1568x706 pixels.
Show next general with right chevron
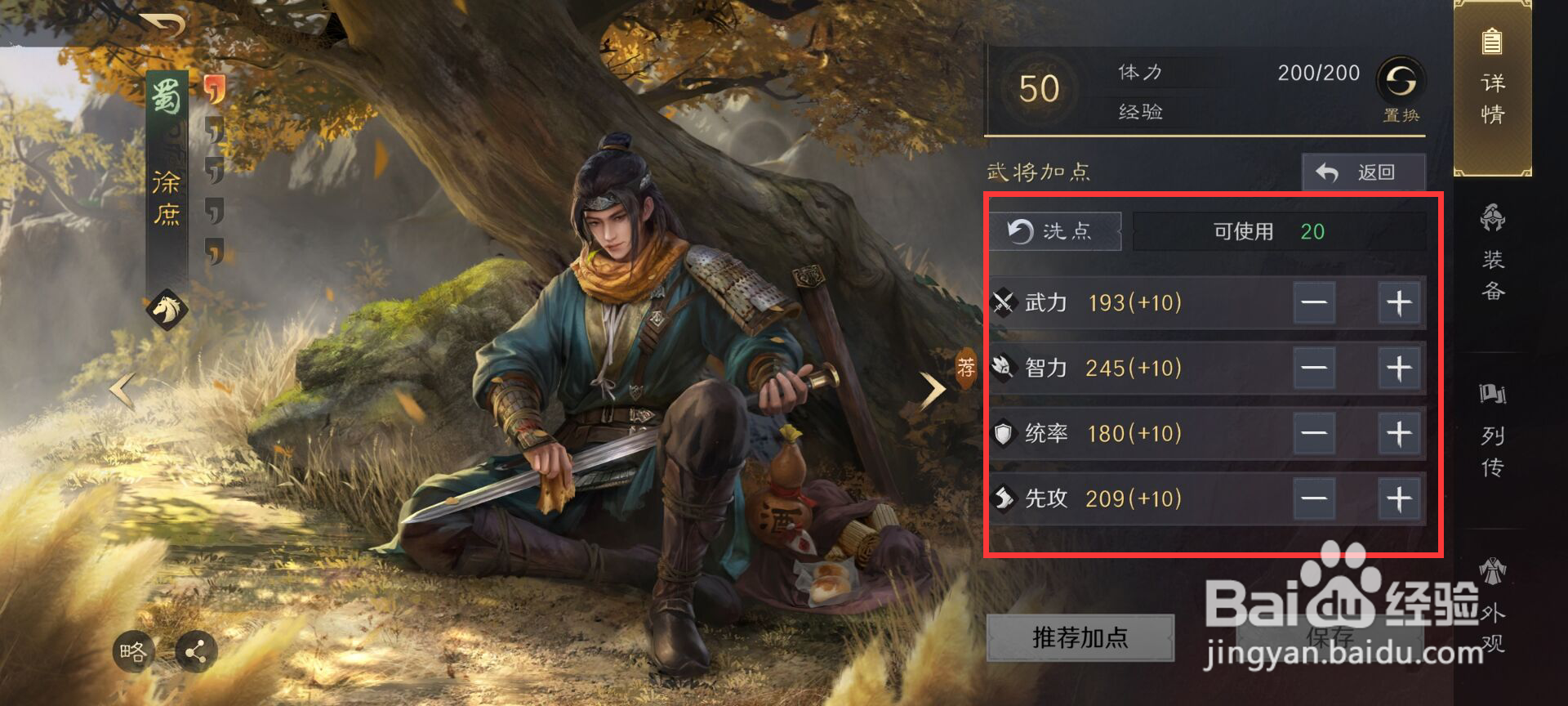coord(933,390)
